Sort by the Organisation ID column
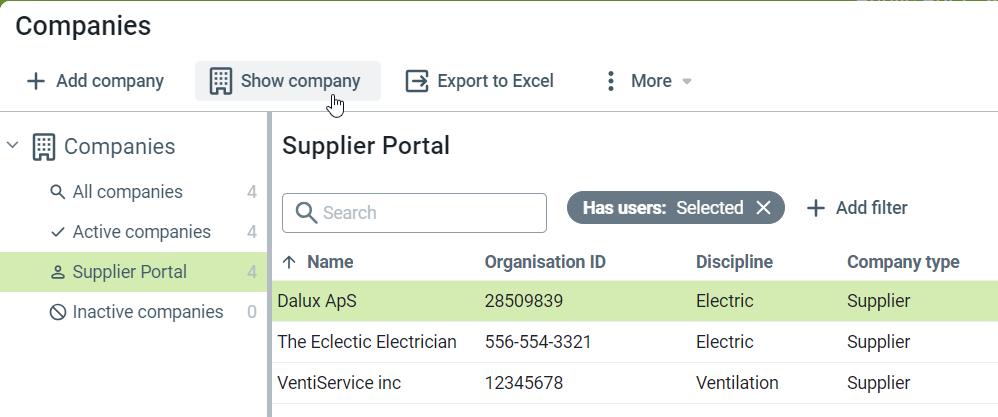Viewport: 998px width, 417px height. (x=545, y=262)
